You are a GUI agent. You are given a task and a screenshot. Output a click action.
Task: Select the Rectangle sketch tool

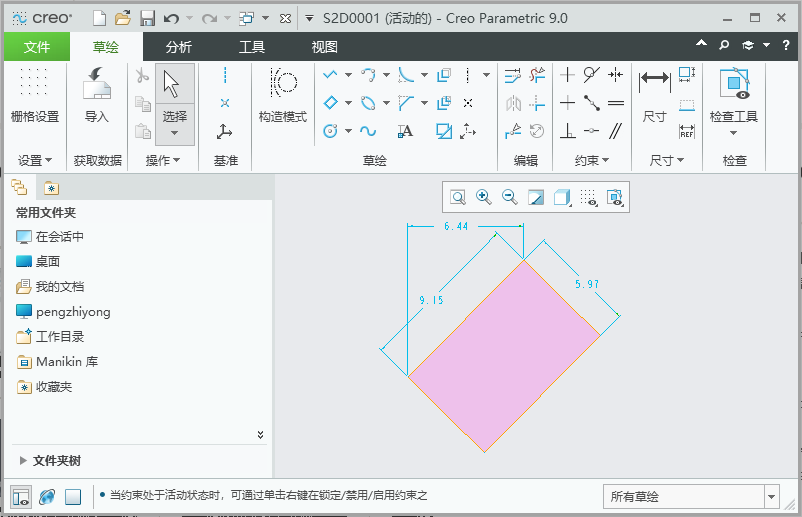pos(330,103)
